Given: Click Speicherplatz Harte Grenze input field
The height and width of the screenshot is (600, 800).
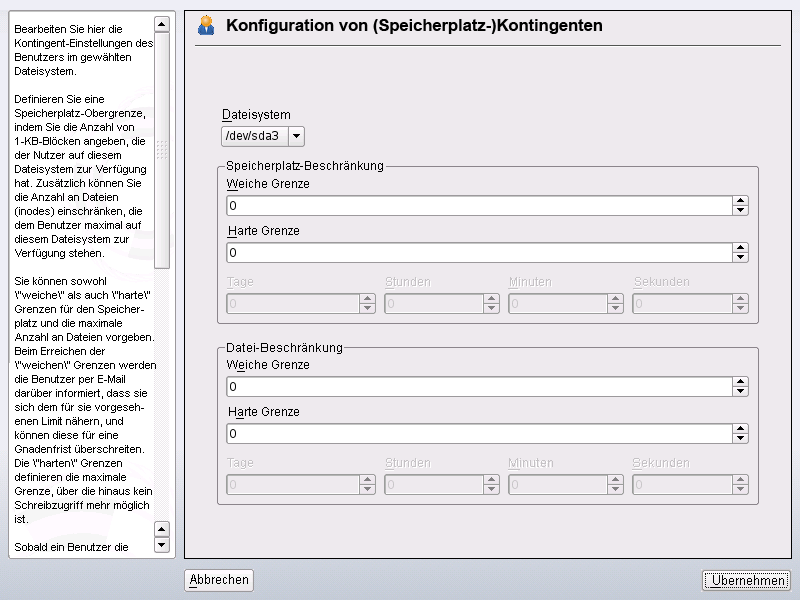Looking at the screenshot, I should click(480, 253).
